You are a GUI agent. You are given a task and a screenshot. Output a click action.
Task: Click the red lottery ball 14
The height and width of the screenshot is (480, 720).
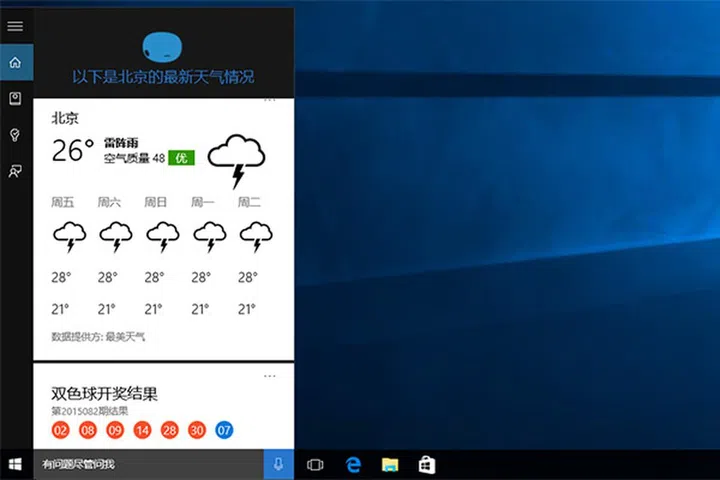(142, 430)
